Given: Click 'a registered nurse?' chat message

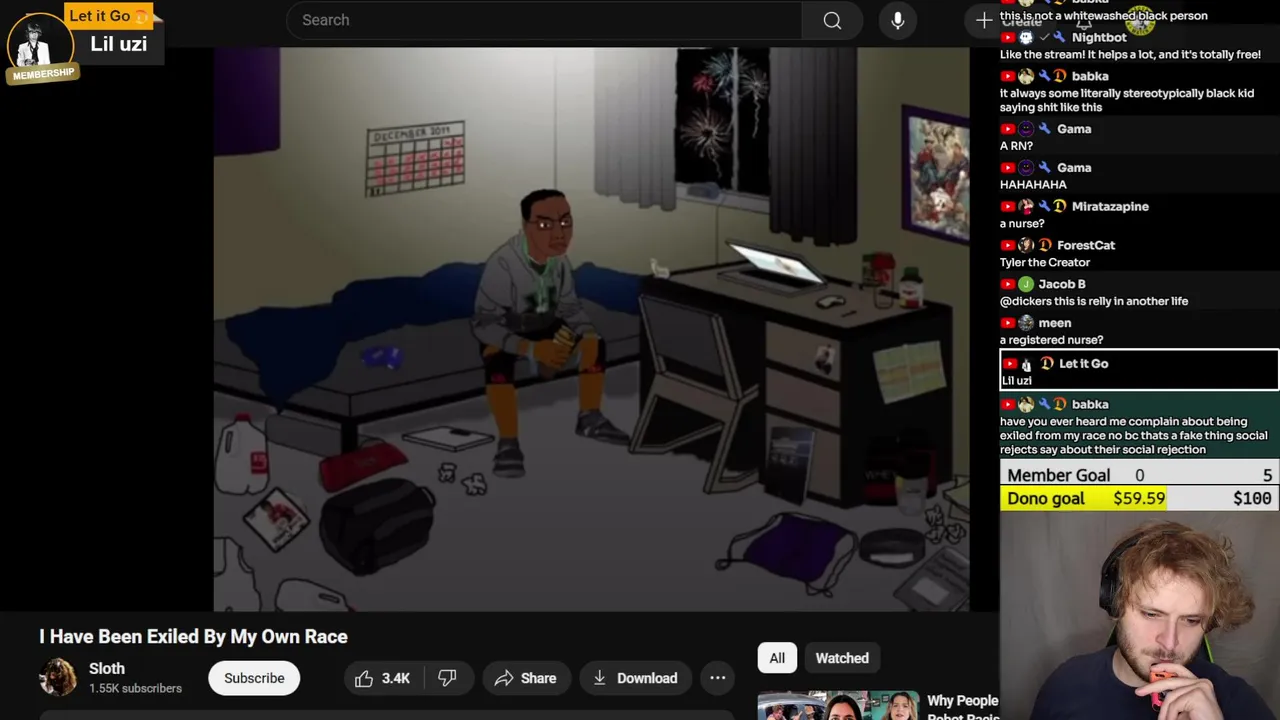Looking at the screenshot, I should coord(1052,340).
